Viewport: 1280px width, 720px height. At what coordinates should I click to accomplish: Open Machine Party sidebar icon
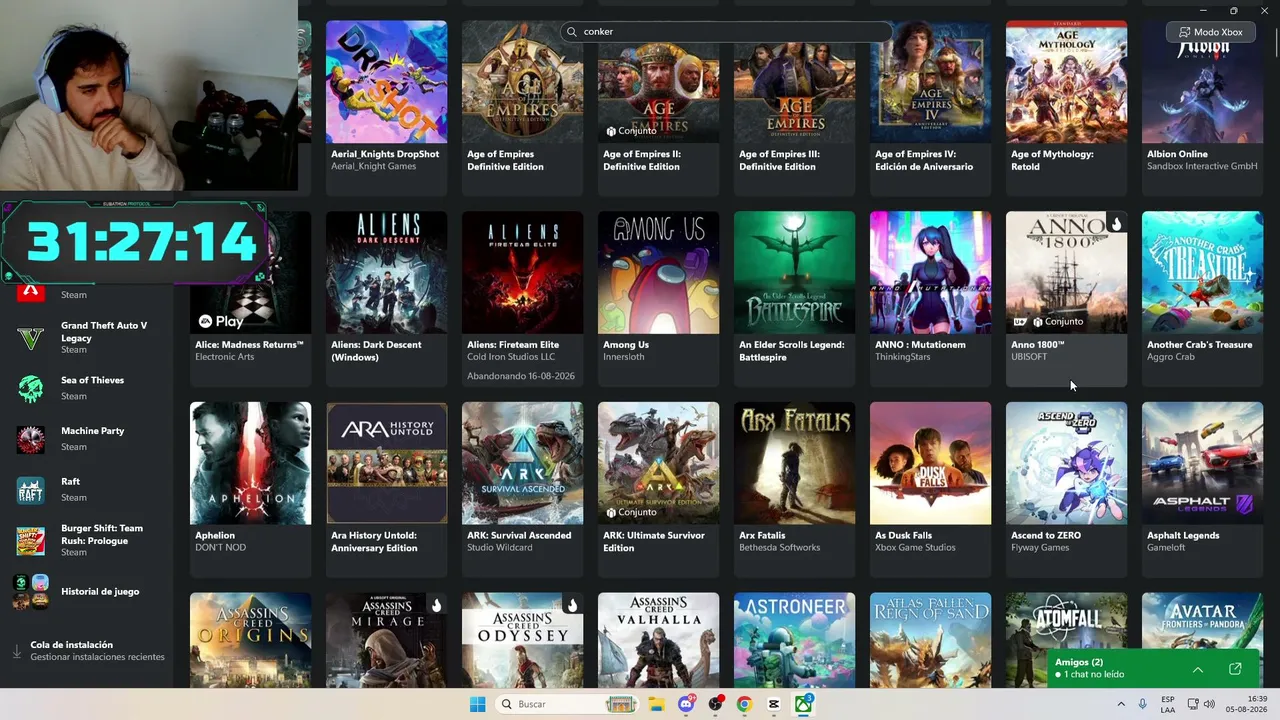coord(31,439)
